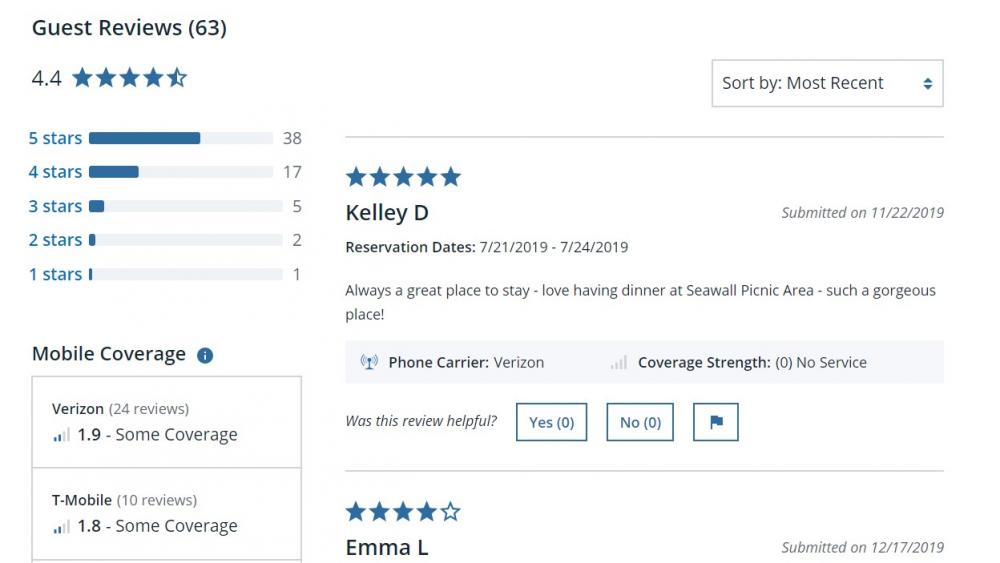Flag Kelley D's review
Screen dimensions: 1000x563
[715, 422]
